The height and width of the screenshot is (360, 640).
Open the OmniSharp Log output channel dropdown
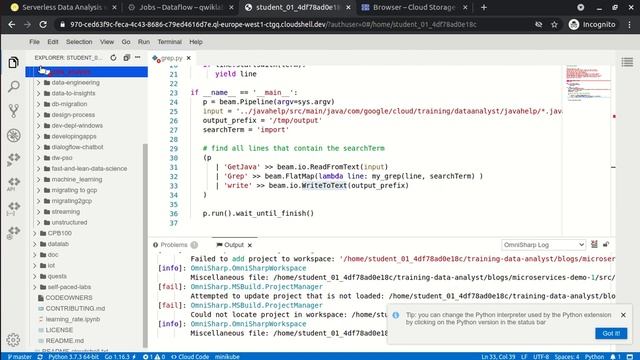click(x=543, y=244)
